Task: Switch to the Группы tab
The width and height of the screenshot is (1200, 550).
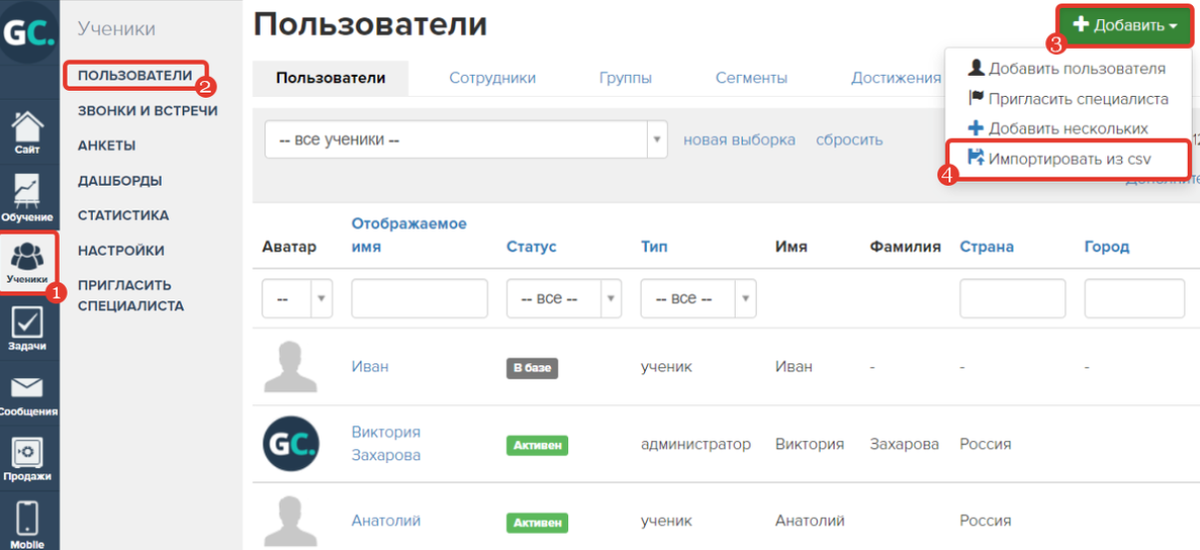Action: coord(626,78)
